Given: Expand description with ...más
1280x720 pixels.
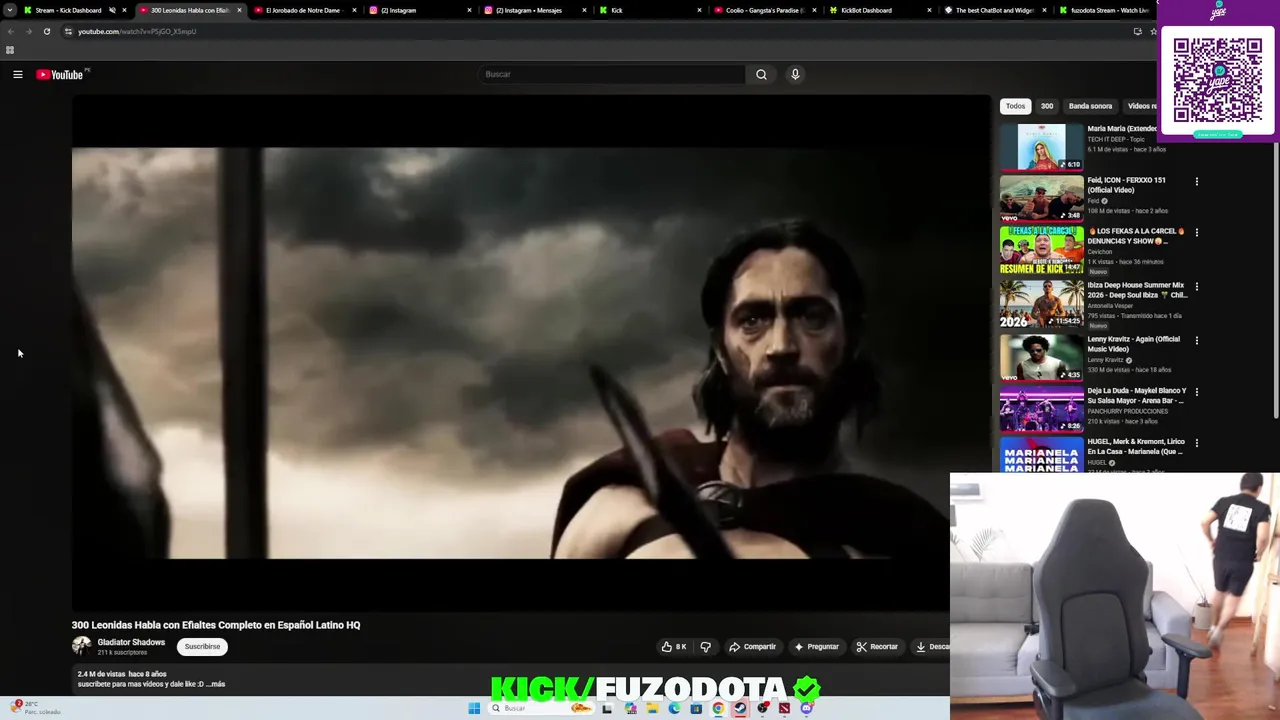Looking at the screenshot, I should click(215, 685).
